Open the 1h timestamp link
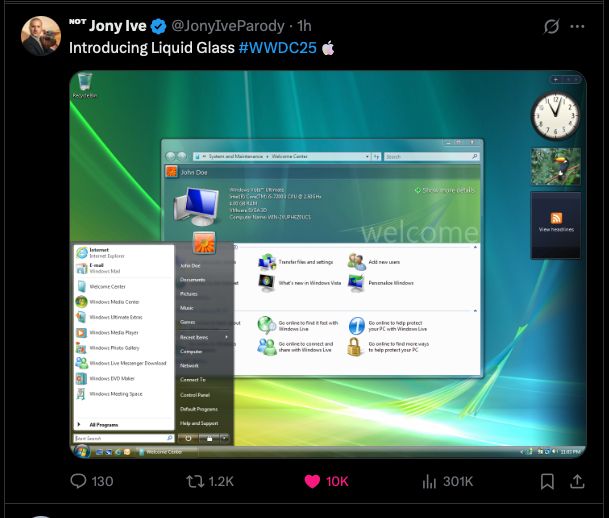This screenshot has height=518, width=609. tap(304, 26)
